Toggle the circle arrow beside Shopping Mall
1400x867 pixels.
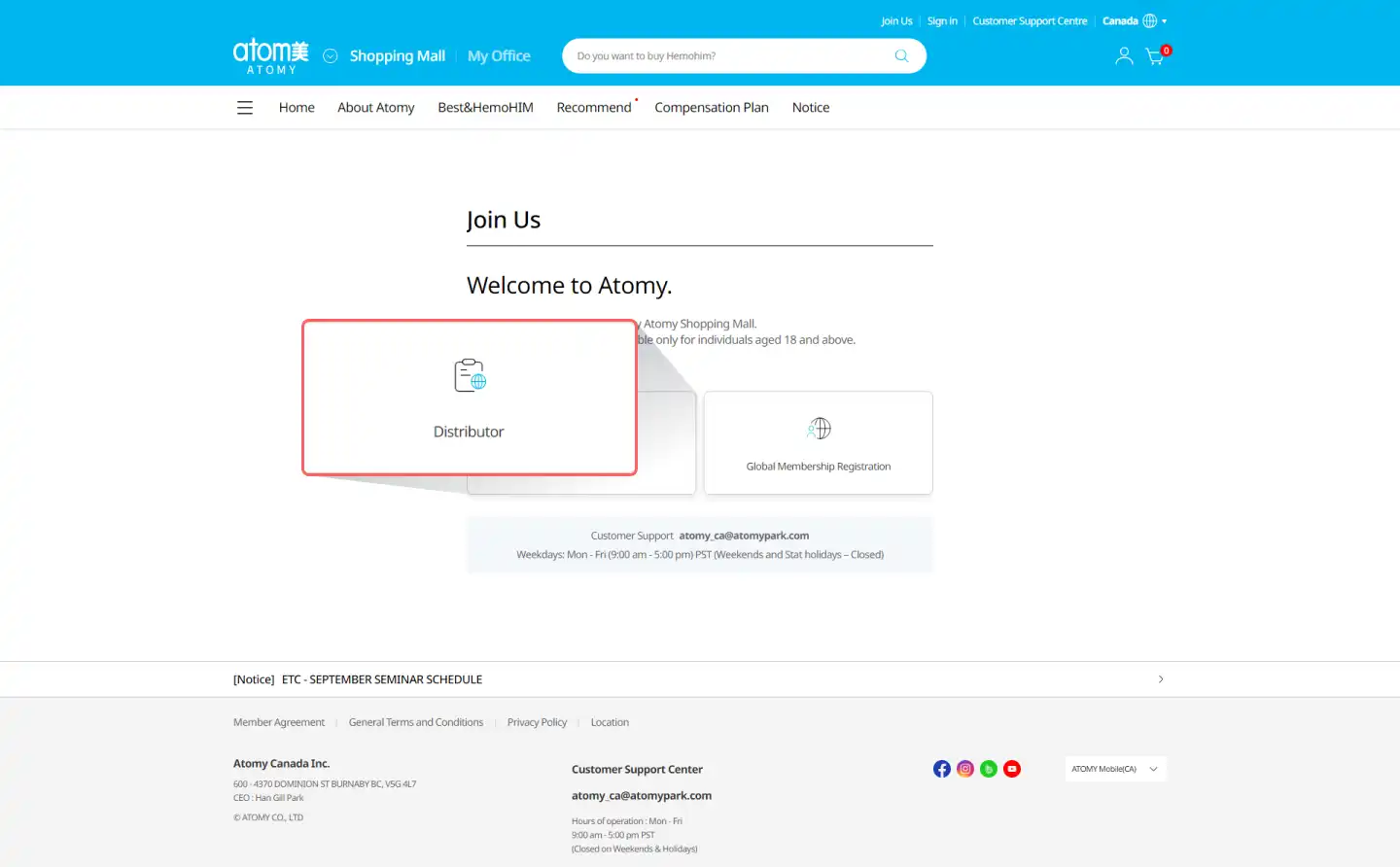[x=331, y=56]
